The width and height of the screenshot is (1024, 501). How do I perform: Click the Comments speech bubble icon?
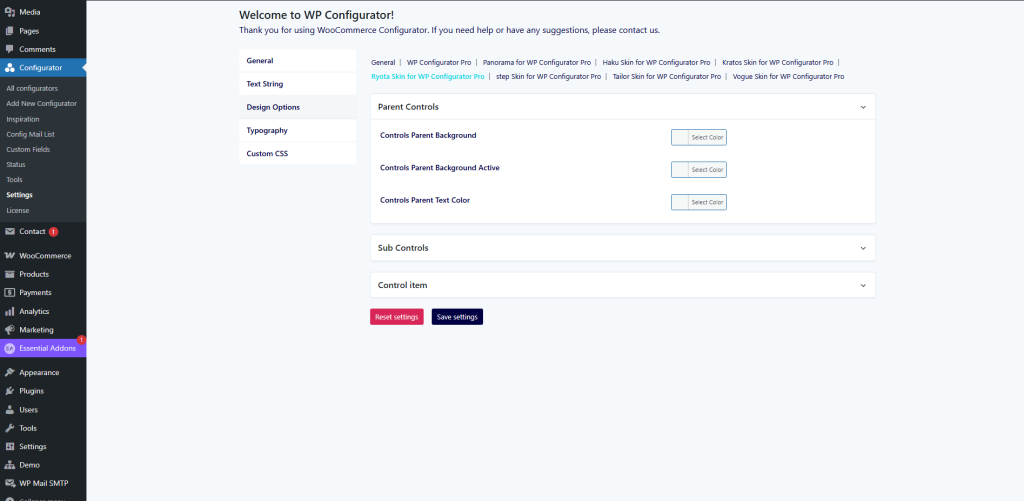pos(10,49)
